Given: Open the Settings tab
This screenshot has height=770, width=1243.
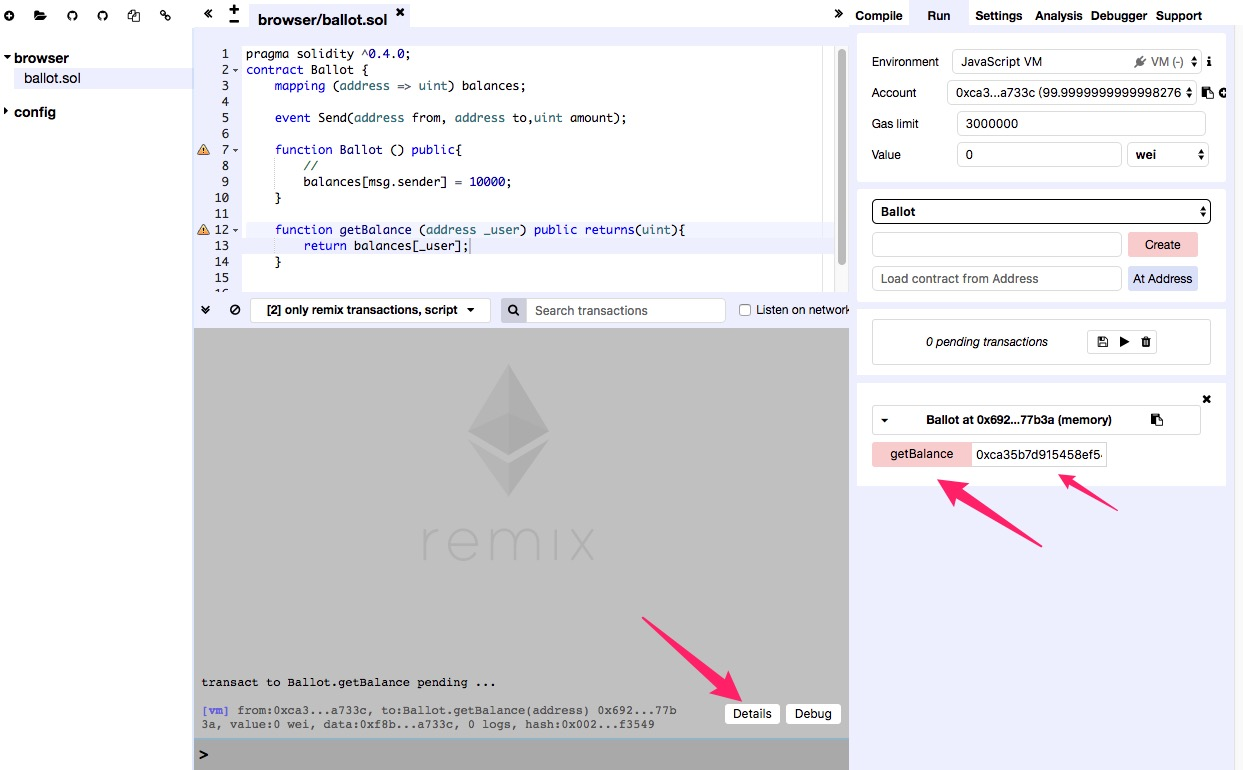Looking at the screenshot, I should tap(999, 15).
